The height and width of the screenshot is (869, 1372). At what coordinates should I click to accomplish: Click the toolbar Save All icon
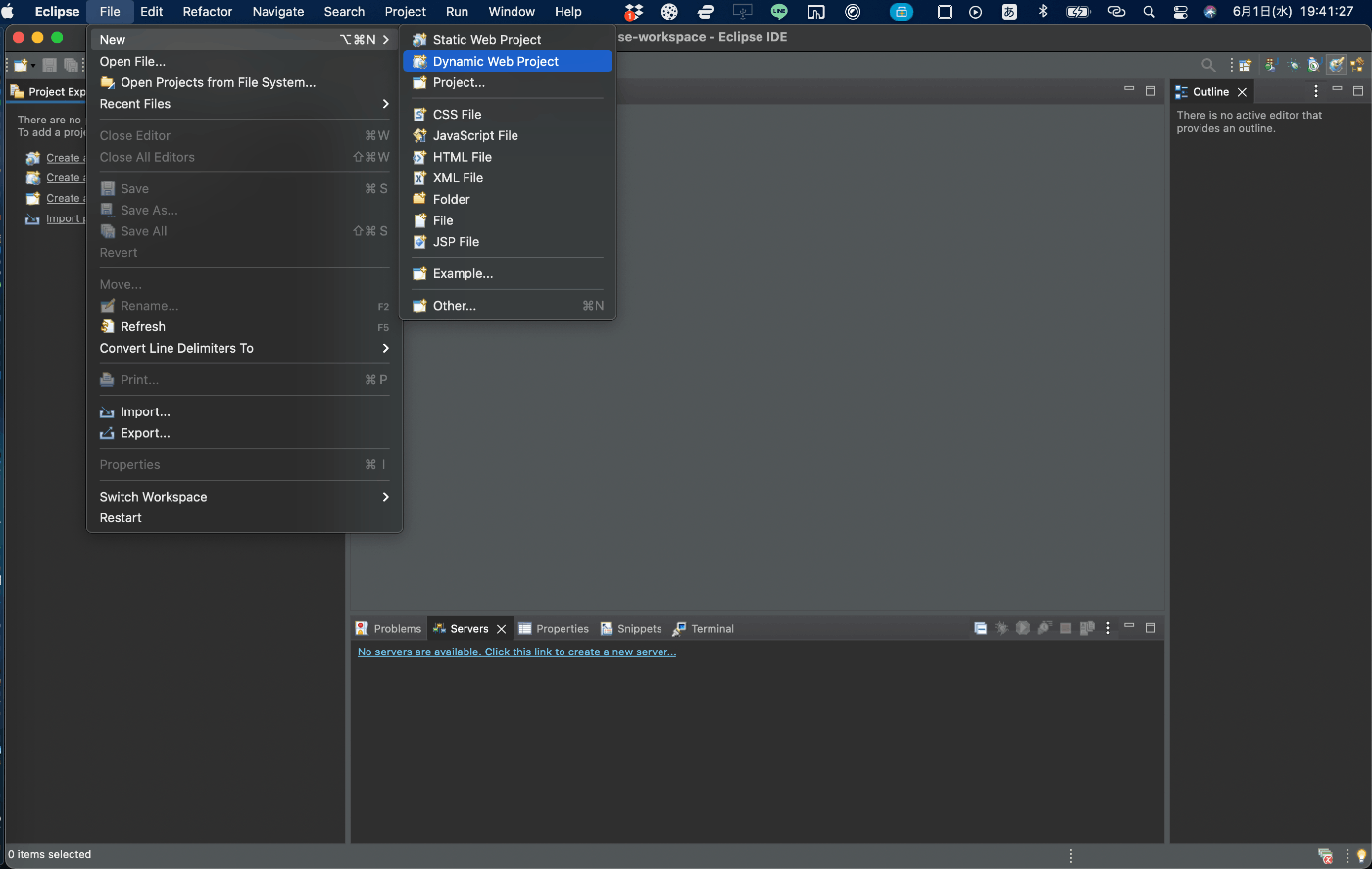click(71, 65)
